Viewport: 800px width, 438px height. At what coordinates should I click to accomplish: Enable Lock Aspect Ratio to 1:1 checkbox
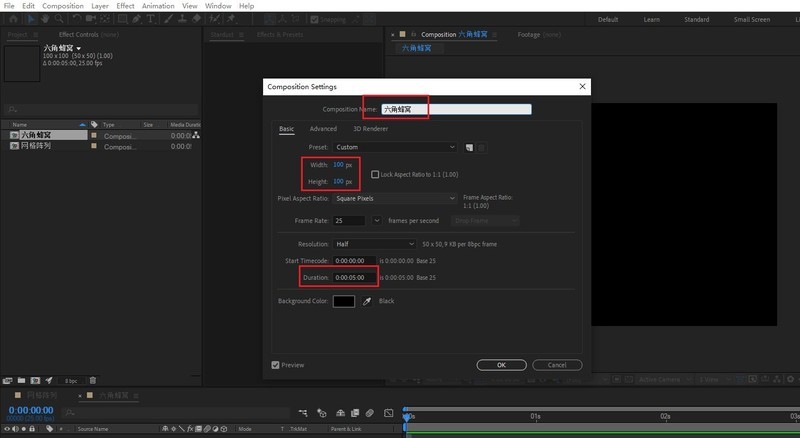coord(375,174)
